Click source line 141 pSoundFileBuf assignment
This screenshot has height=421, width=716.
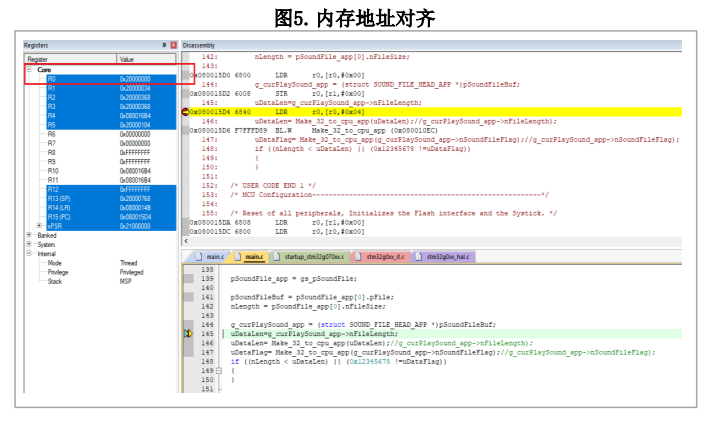point(312,297)
